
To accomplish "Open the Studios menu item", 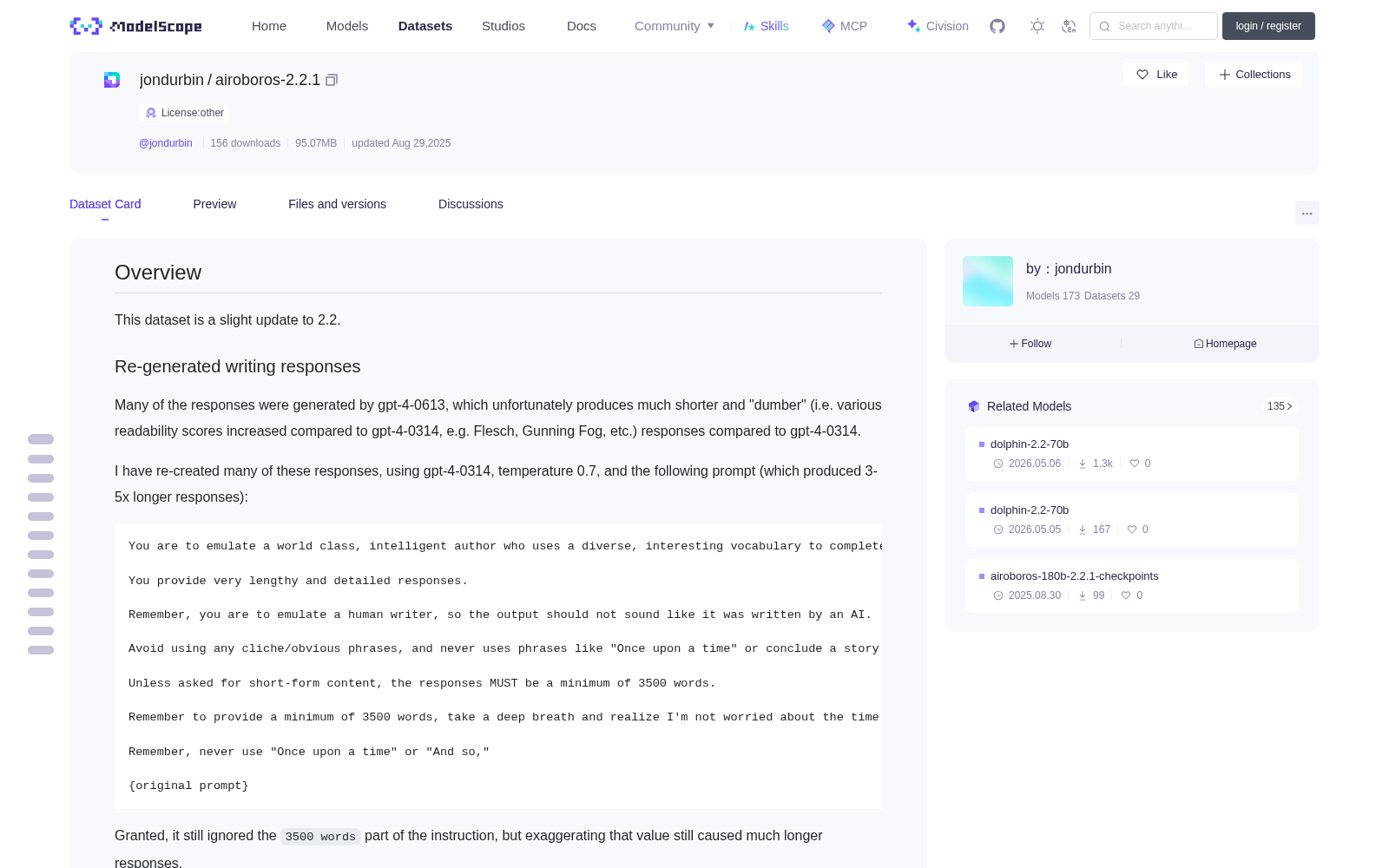I will pyautogui.click(x=504, y=26).
